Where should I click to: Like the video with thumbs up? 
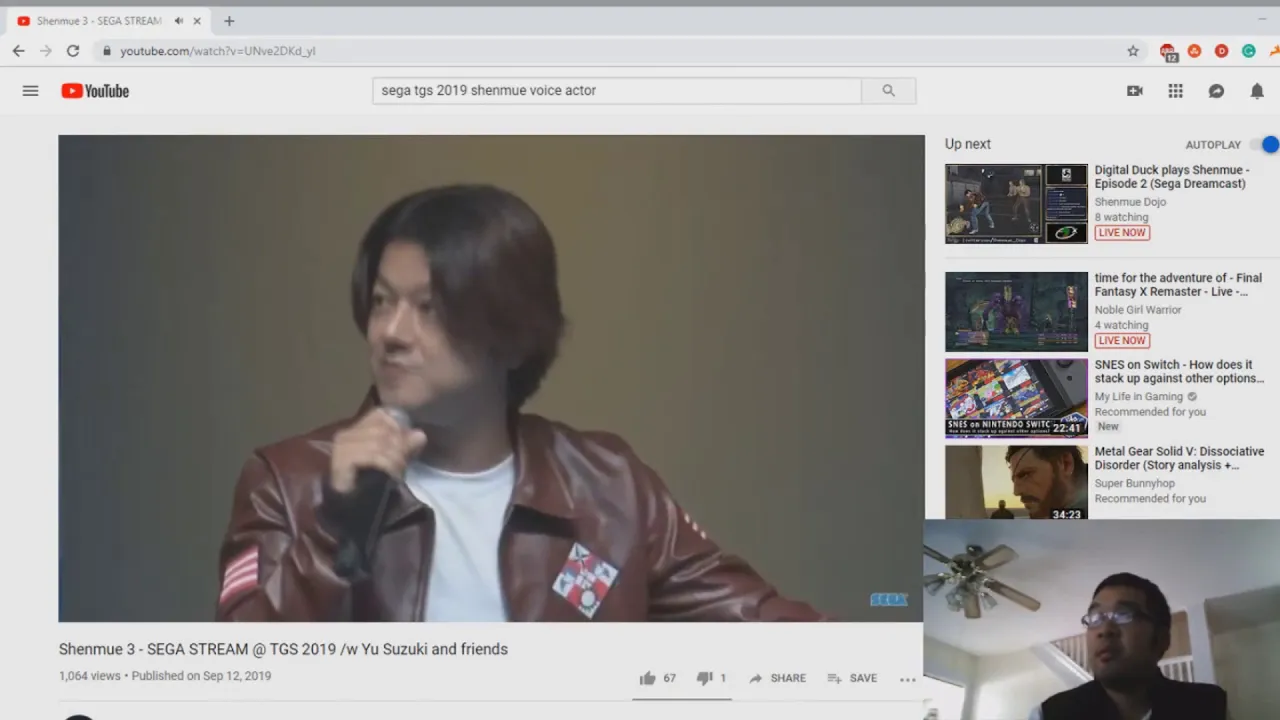pos(658,678)
